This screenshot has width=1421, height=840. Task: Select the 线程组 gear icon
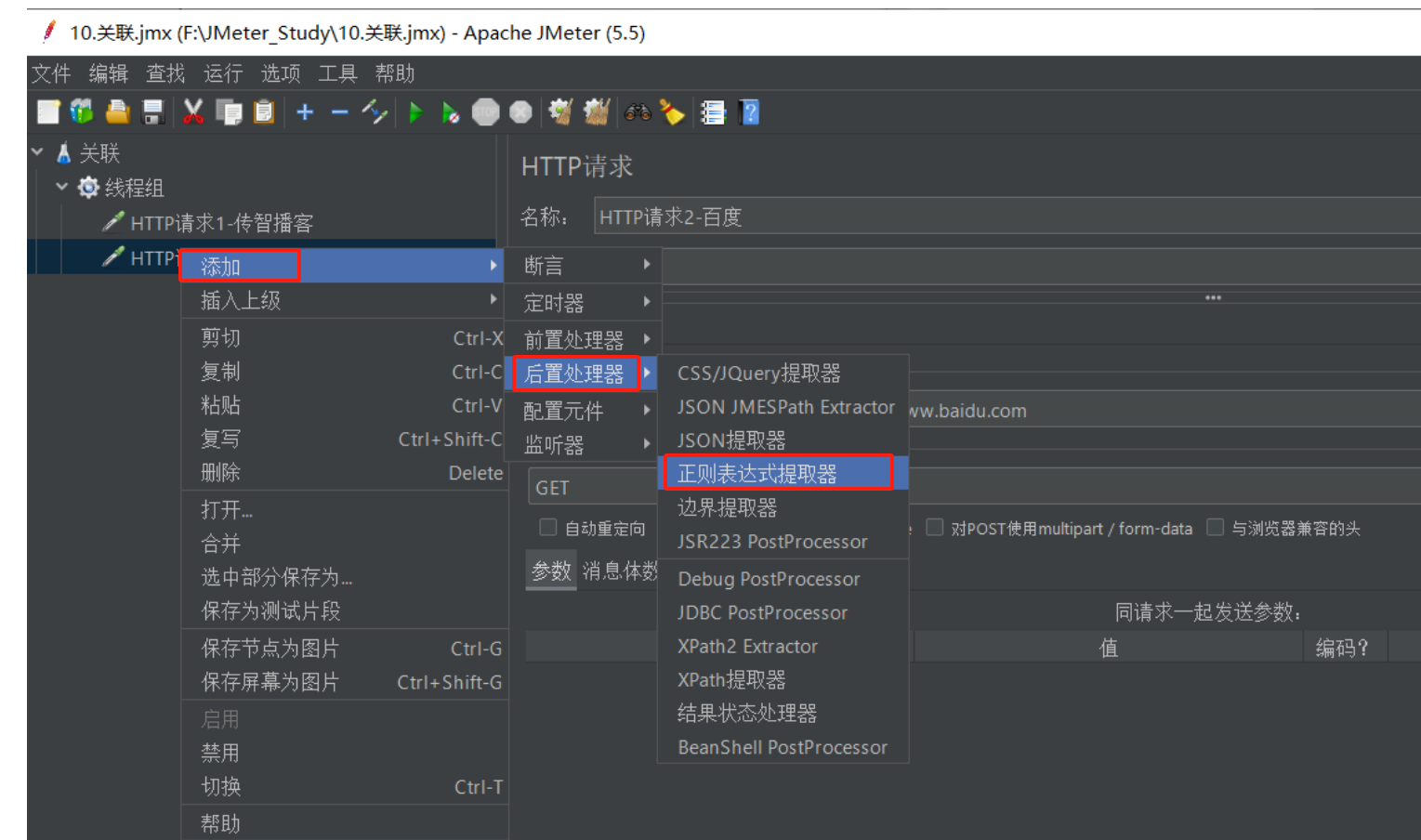88,188
